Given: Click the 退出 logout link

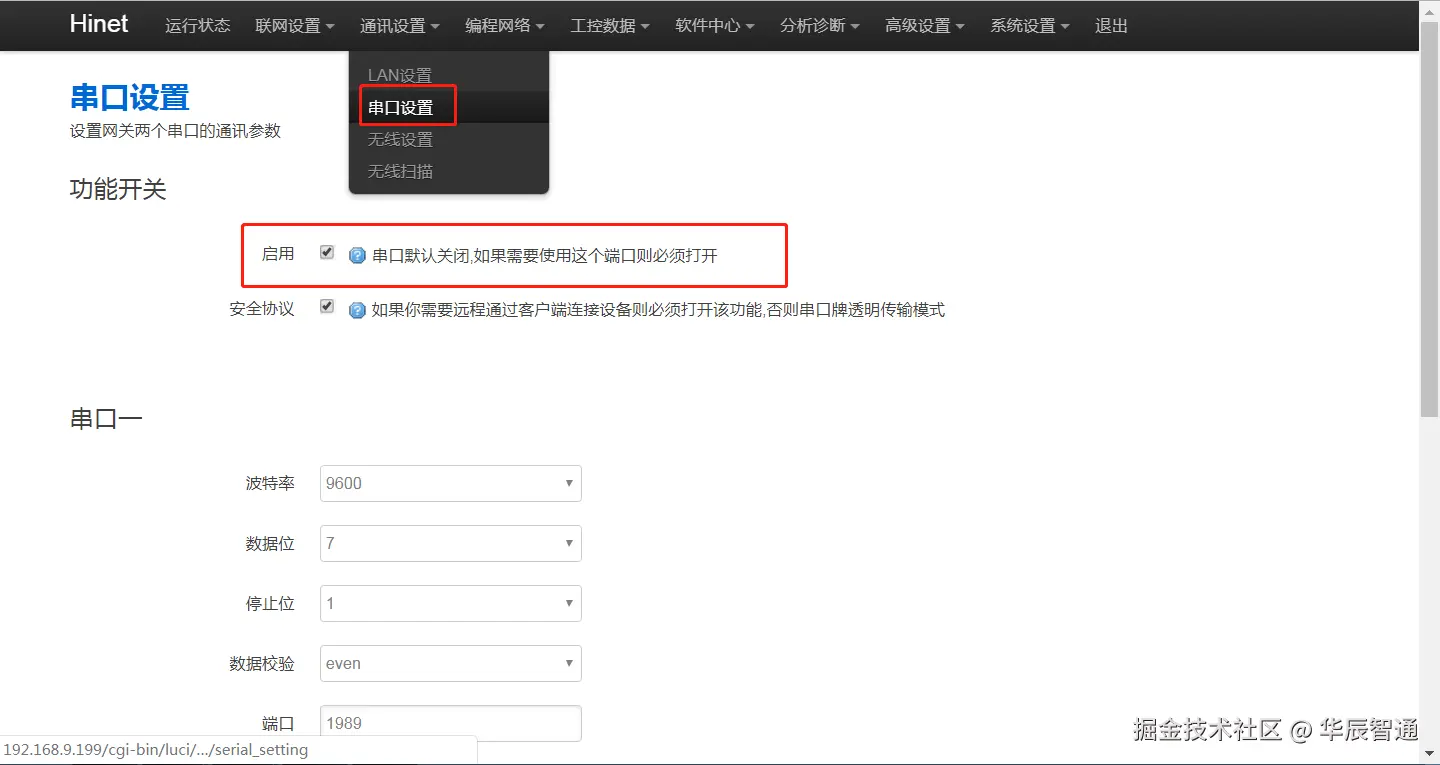Looking at the screenshot, I should [1110, 26].
